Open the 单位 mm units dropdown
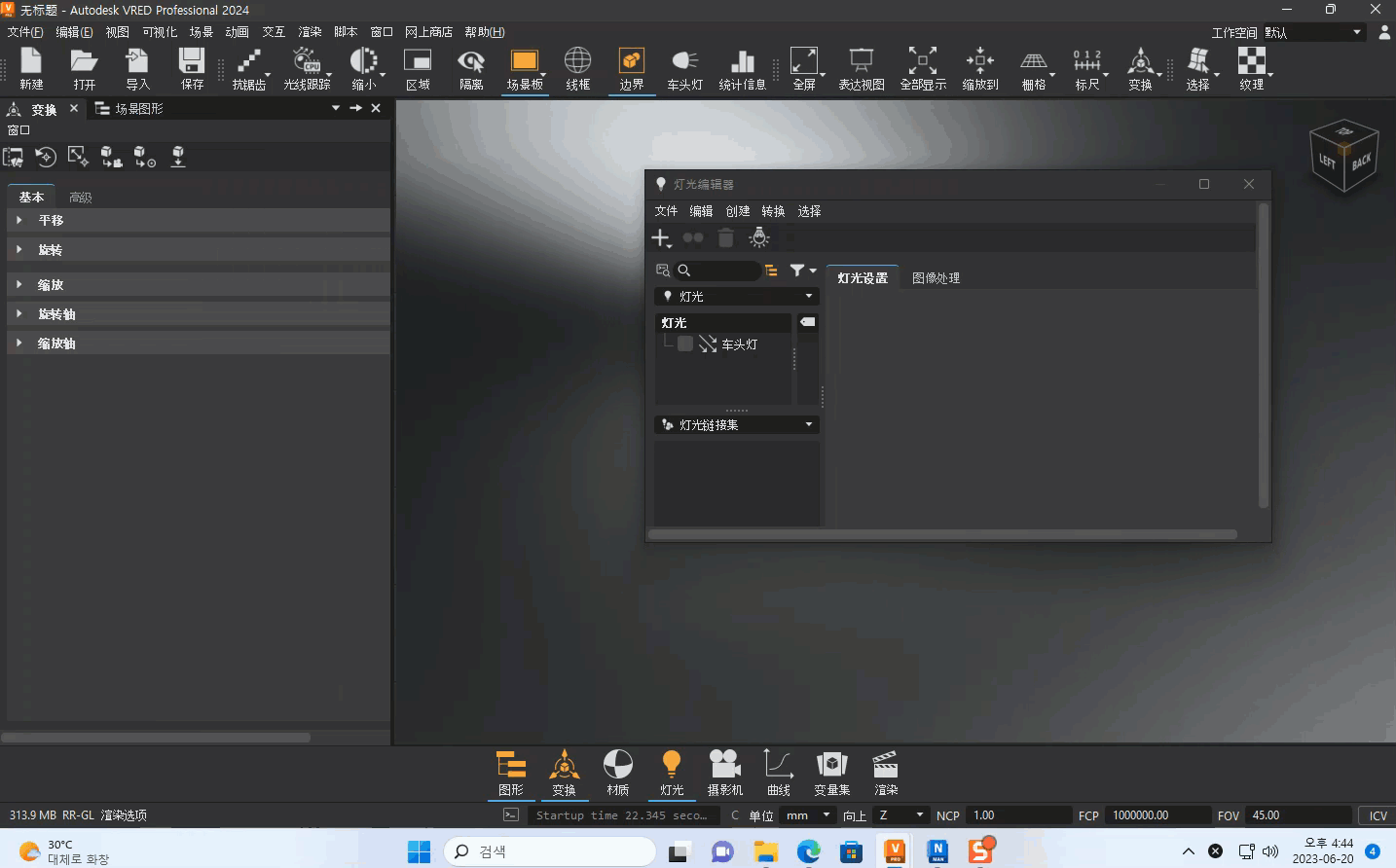The width and height of the screenshot is (1396, 868). [x=808, y=815]
